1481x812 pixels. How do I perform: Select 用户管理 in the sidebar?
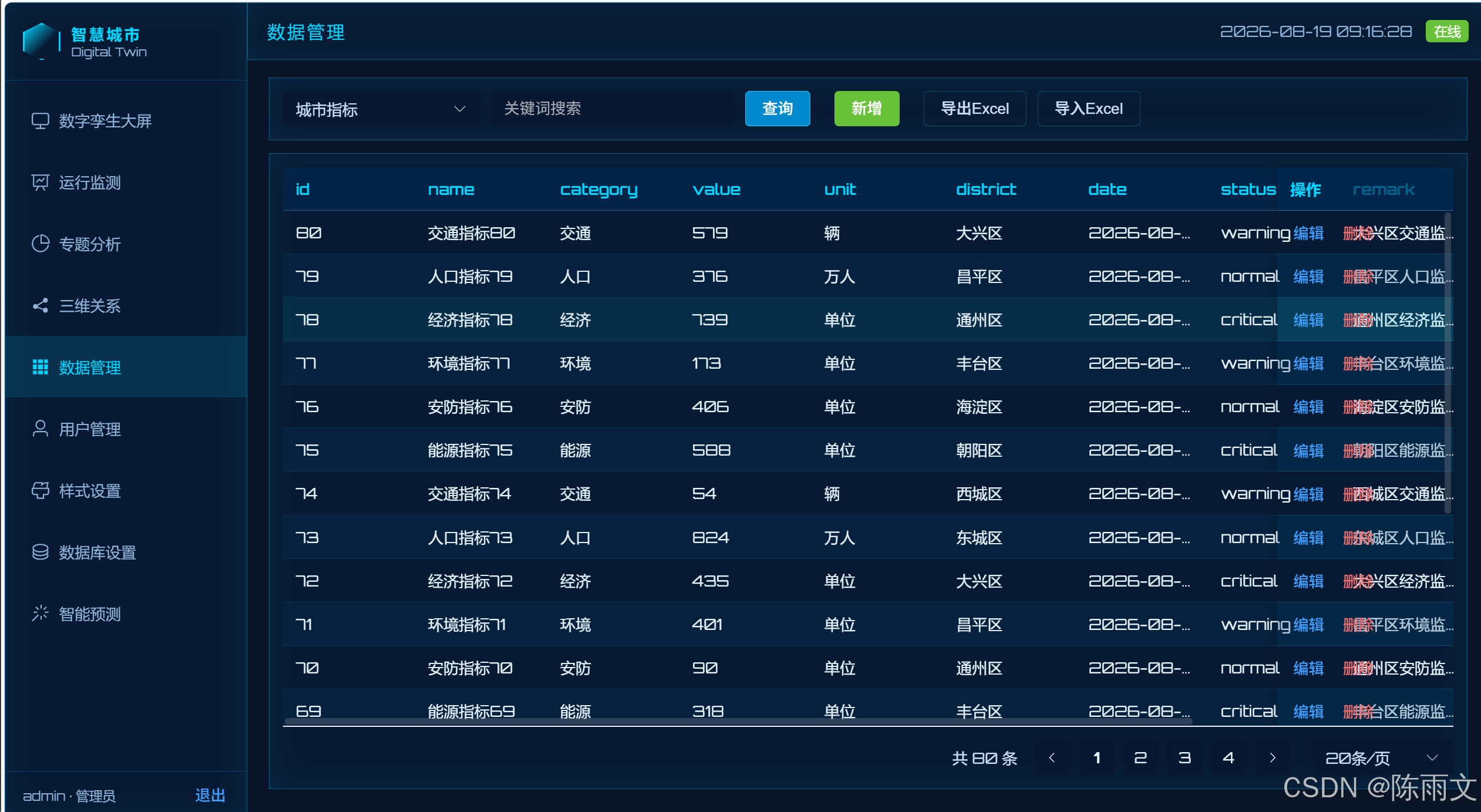126,429
